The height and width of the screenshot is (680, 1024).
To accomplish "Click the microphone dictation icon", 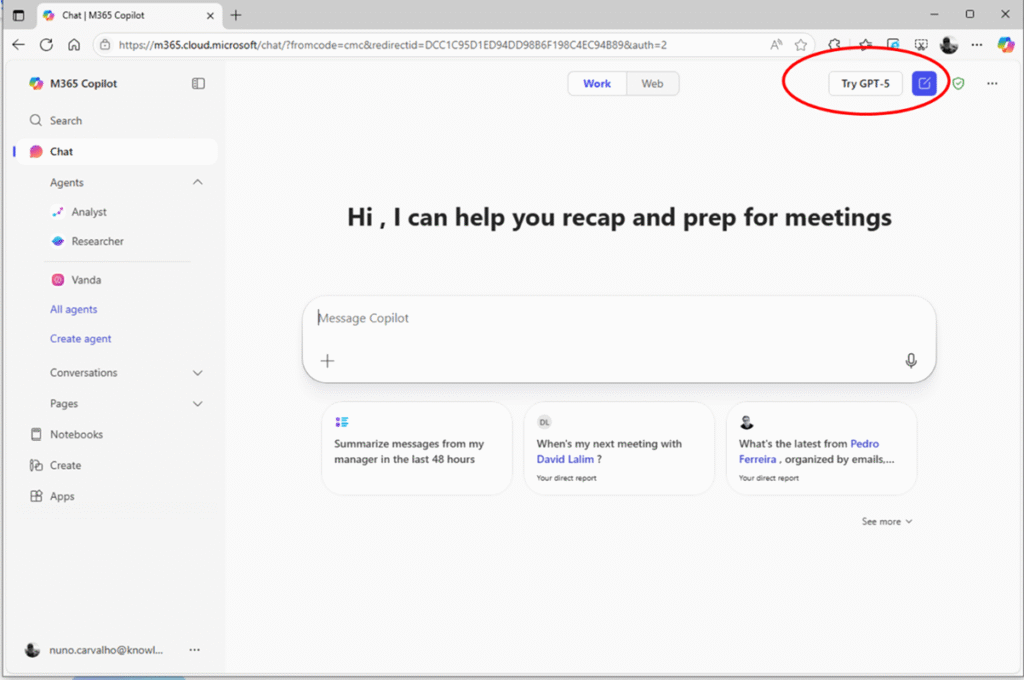I will point(911,361).
